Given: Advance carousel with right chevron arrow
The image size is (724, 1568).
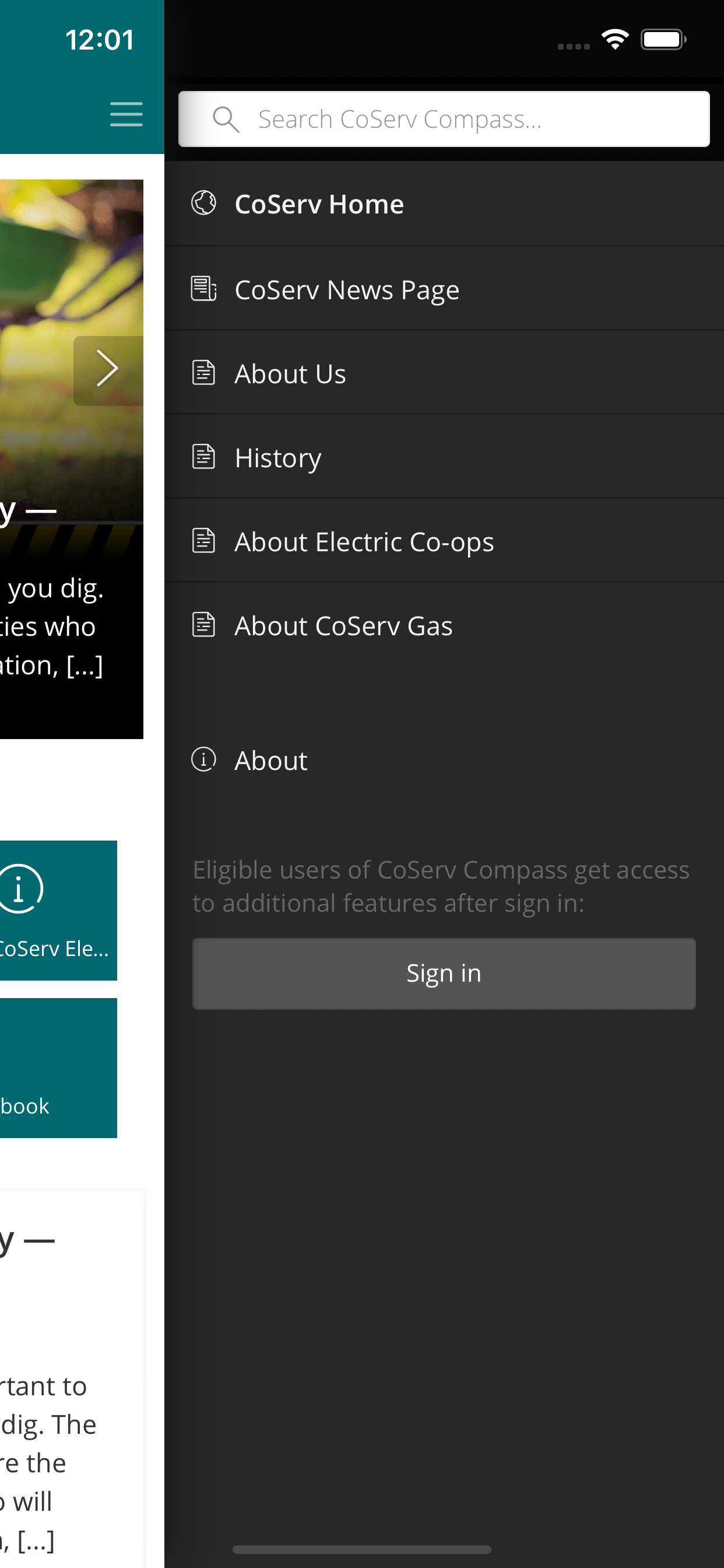Looking at the screenshot, I should 108,370.
